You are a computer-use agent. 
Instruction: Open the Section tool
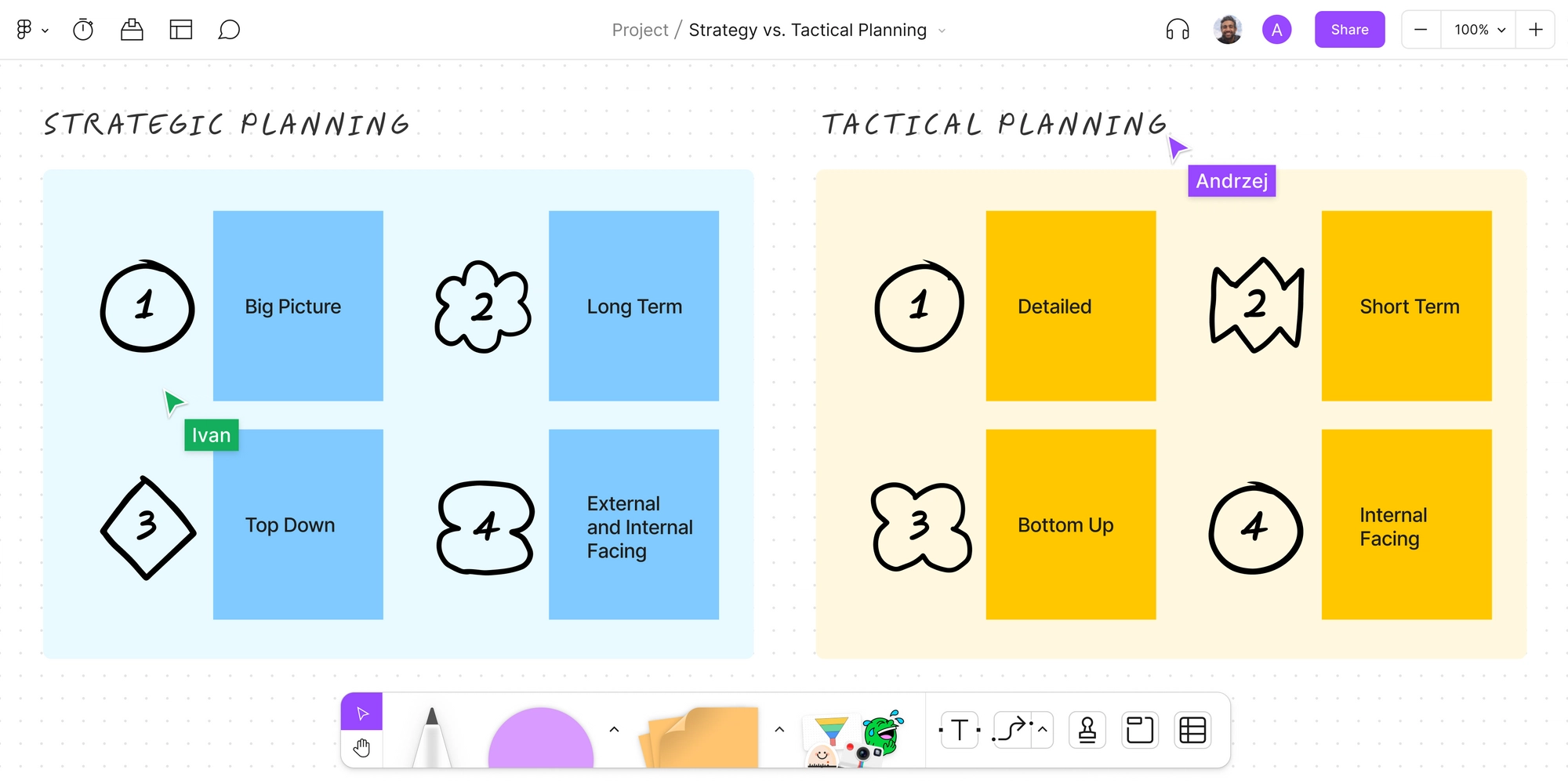(x=1139, y=729)
